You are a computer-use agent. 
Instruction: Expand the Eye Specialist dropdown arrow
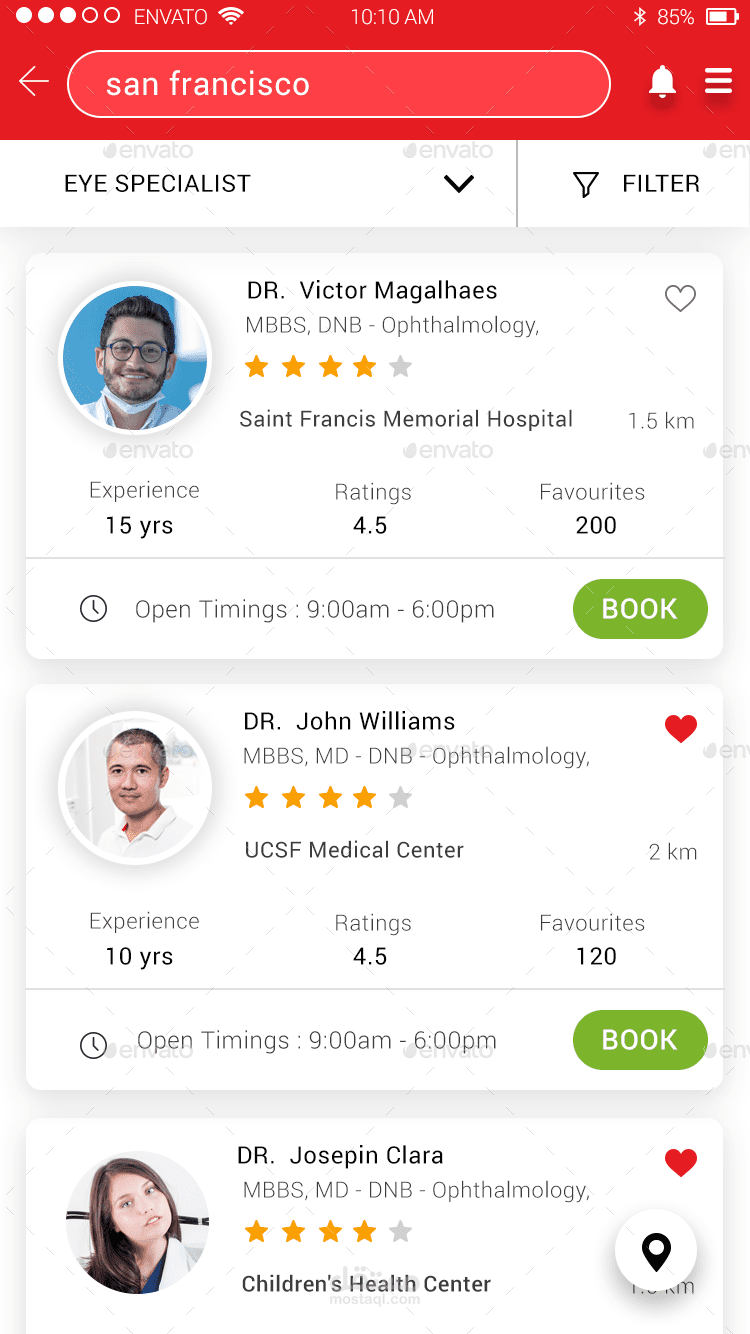point(458,184)
